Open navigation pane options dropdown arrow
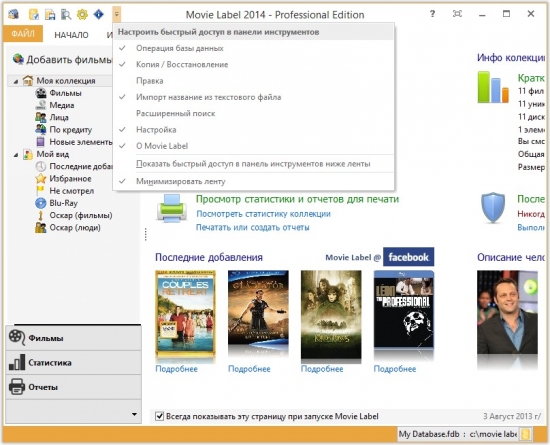The width and height of the screenshot is (550, 445). [x=134, y=414]
